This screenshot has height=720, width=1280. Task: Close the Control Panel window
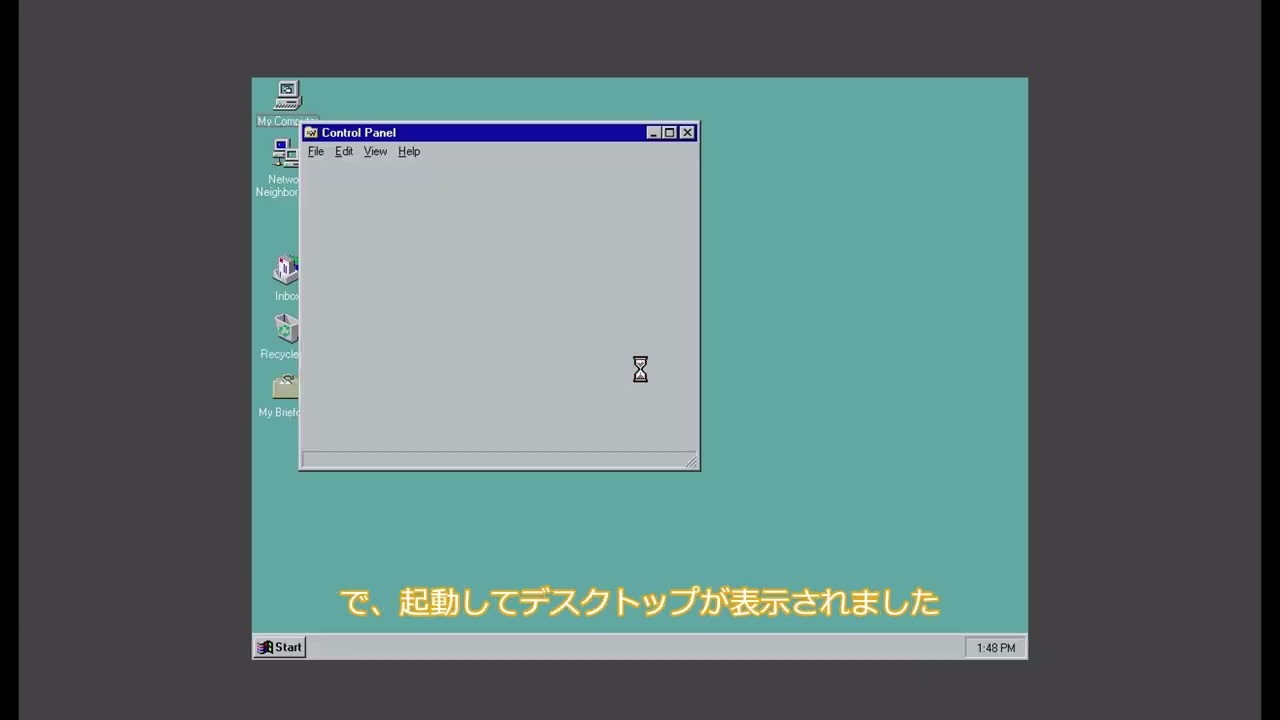pyautogui.click(x=687, y=133)
